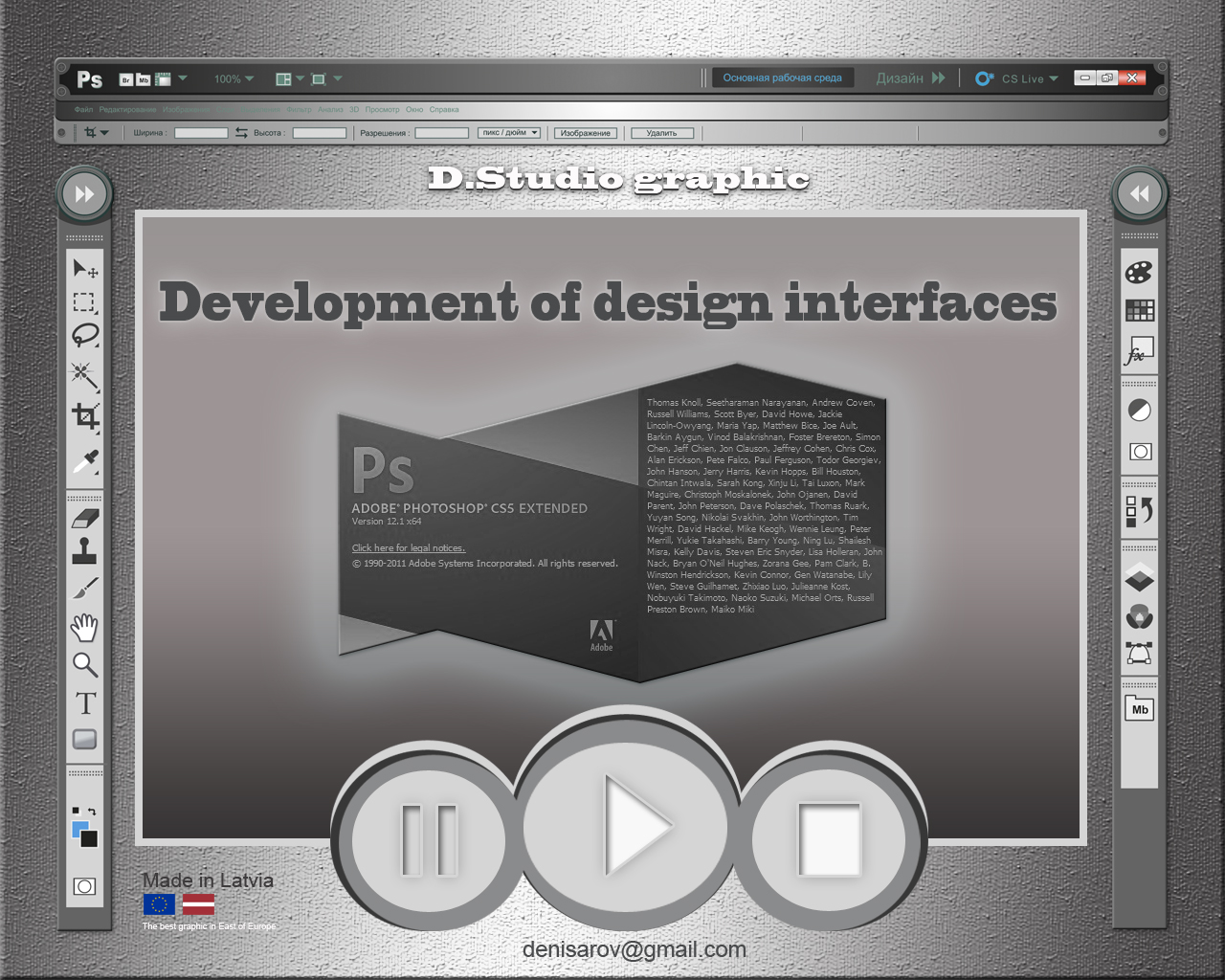Select the Crop tool in left toolbar
The image size is (1225, 980).
click(85, 417)
